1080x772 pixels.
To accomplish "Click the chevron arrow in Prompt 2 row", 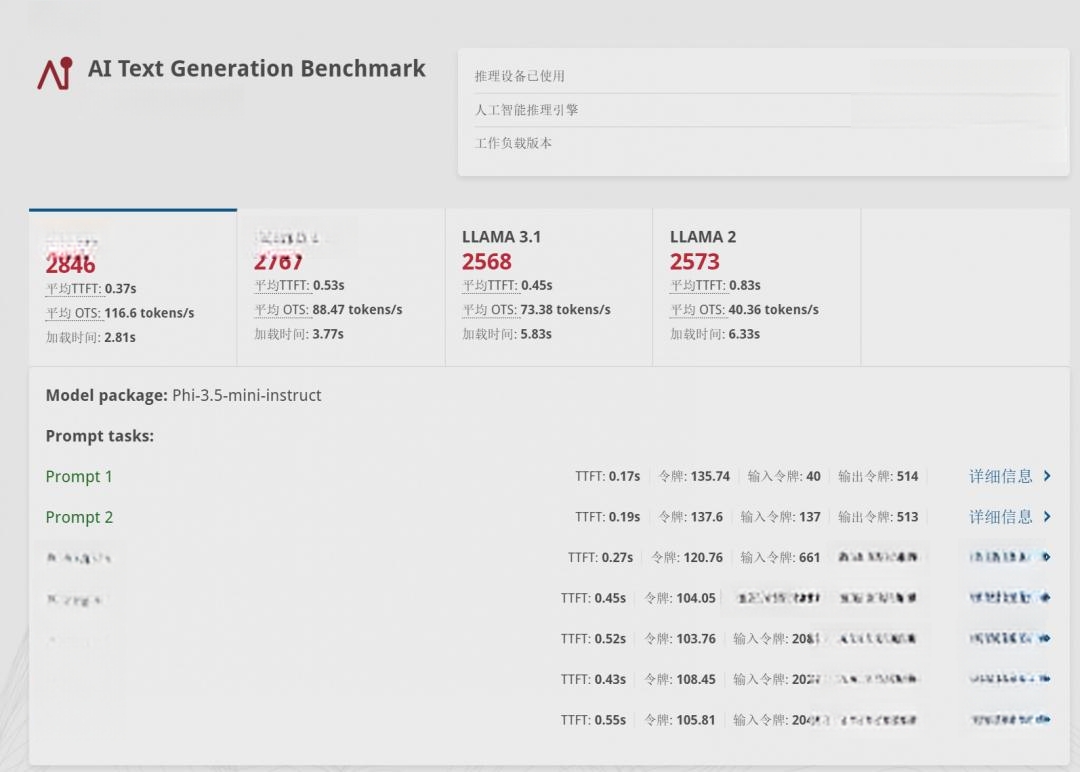I will [1047, 517].
